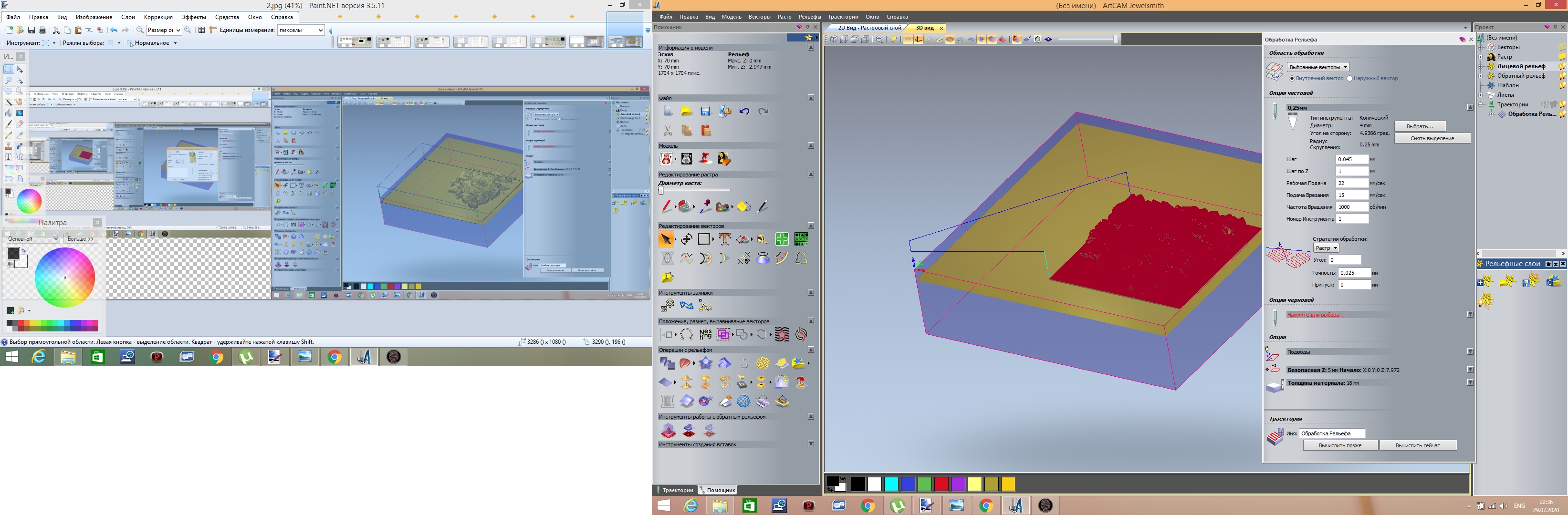Viewport: 1568px width, 515px height.
Task: Click the green plus vector tool icon
Action: pos(782,239)
